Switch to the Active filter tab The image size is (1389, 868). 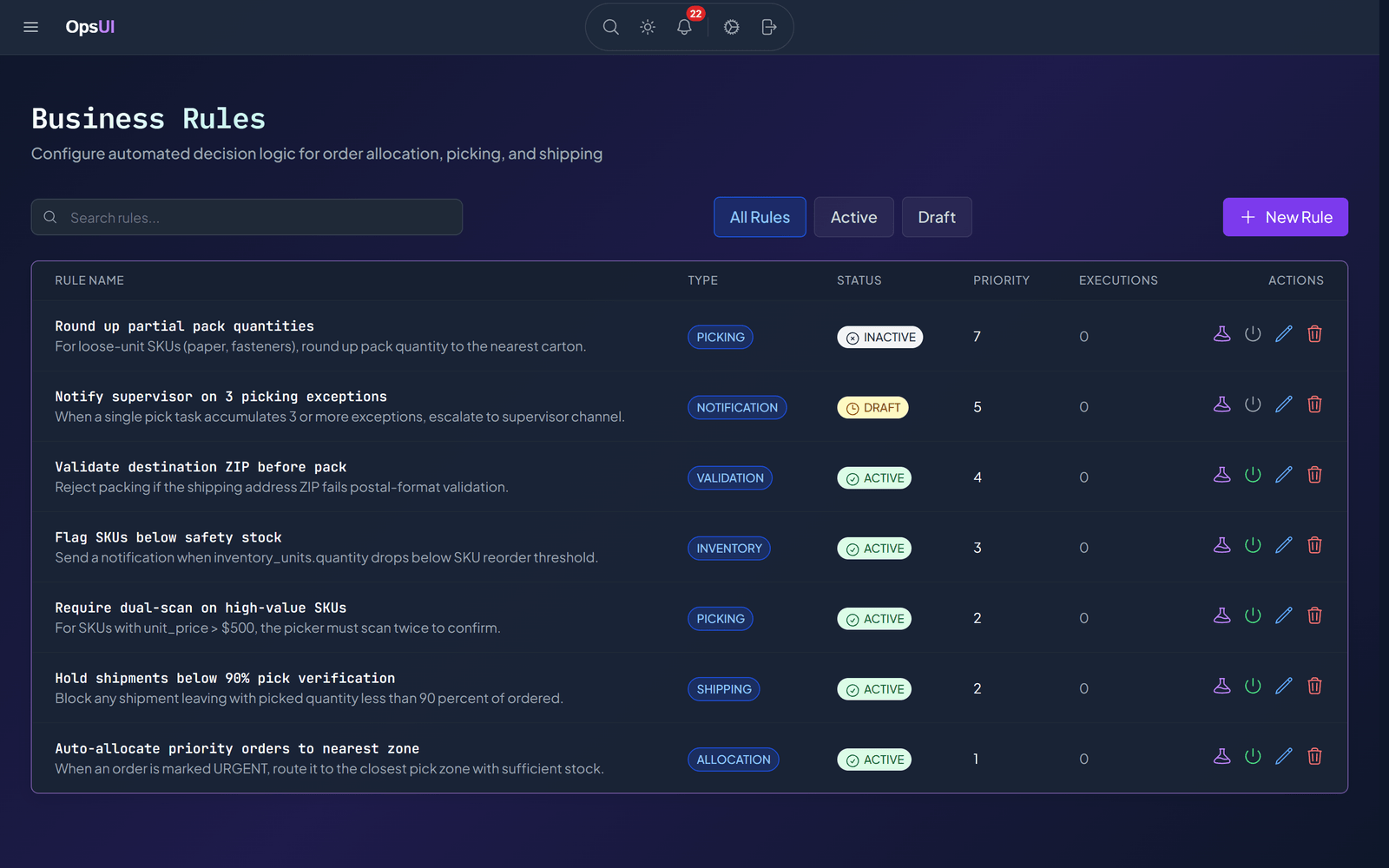pos(853,217)
